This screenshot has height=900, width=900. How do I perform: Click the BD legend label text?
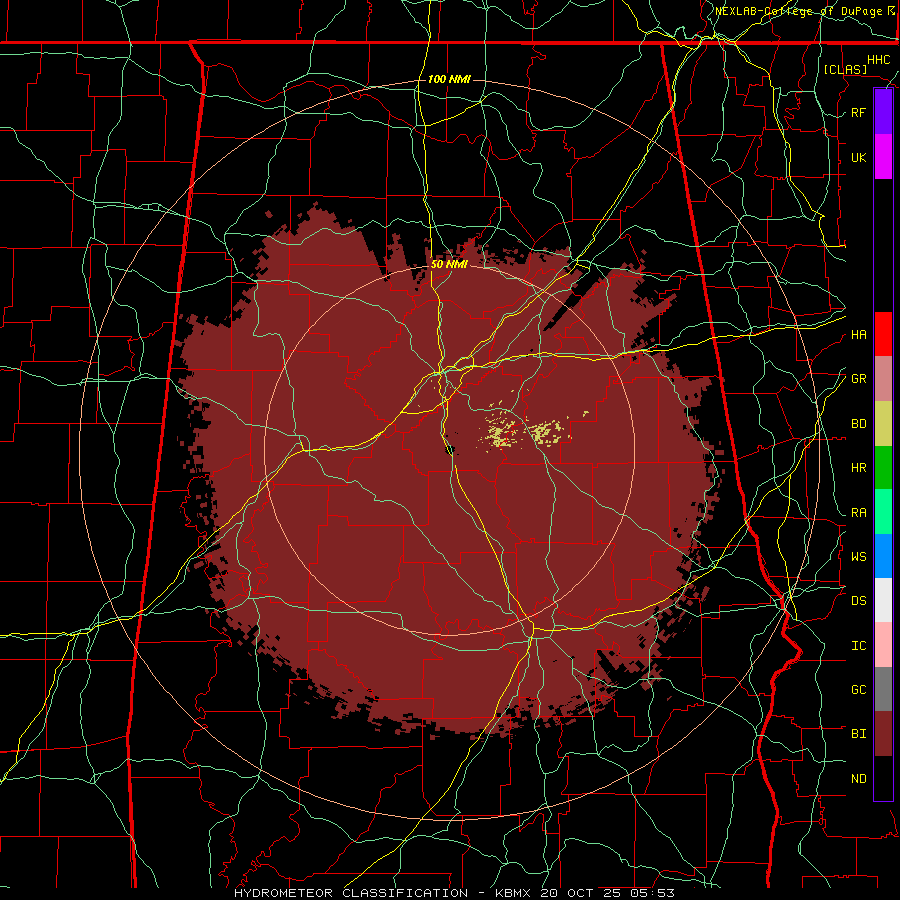point(858,424)
